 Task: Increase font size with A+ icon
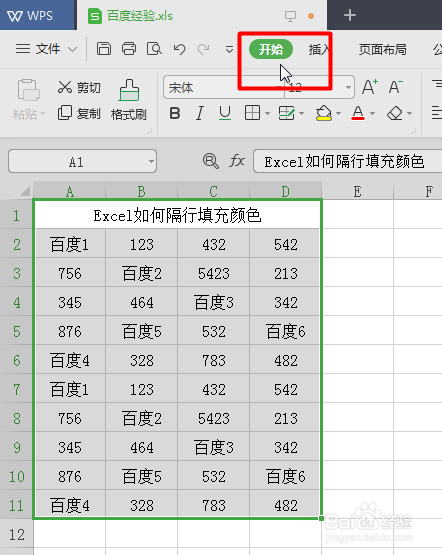(370, 87)
